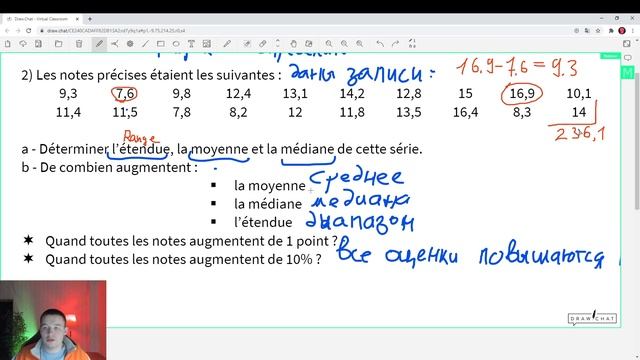Select the straight Line tool
The image size is (640, 360).
tap(145, 44)
